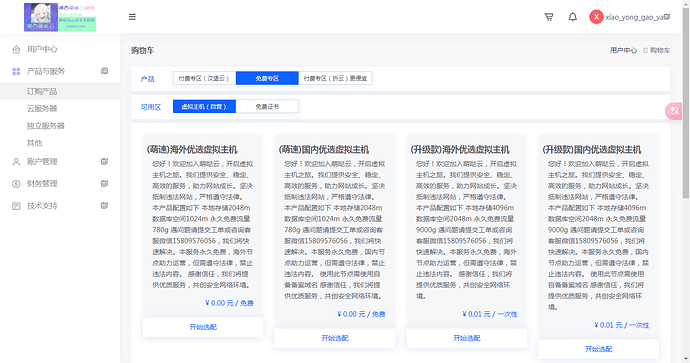This screenshot has width=690, height=363.
Task: Switch to 免费证书 zone tab
Action: click(267, 106)
